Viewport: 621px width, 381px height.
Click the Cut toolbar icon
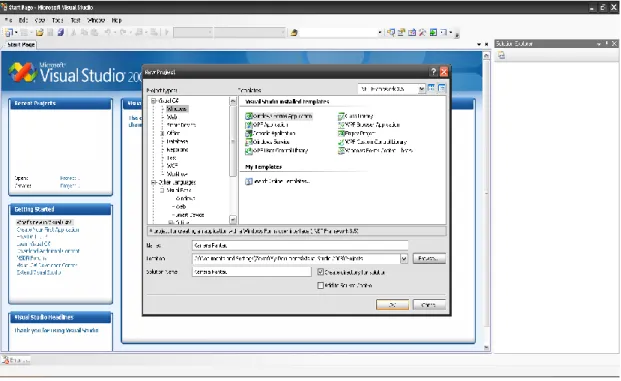pos(73,32)
